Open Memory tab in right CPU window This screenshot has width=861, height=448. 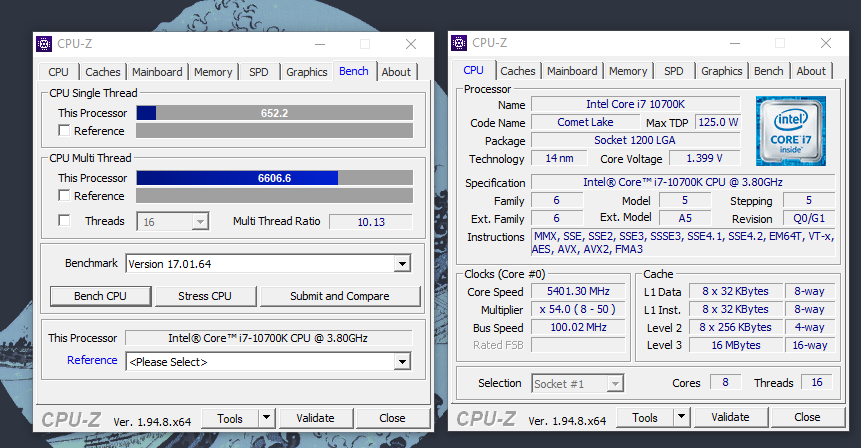point(628,71)
